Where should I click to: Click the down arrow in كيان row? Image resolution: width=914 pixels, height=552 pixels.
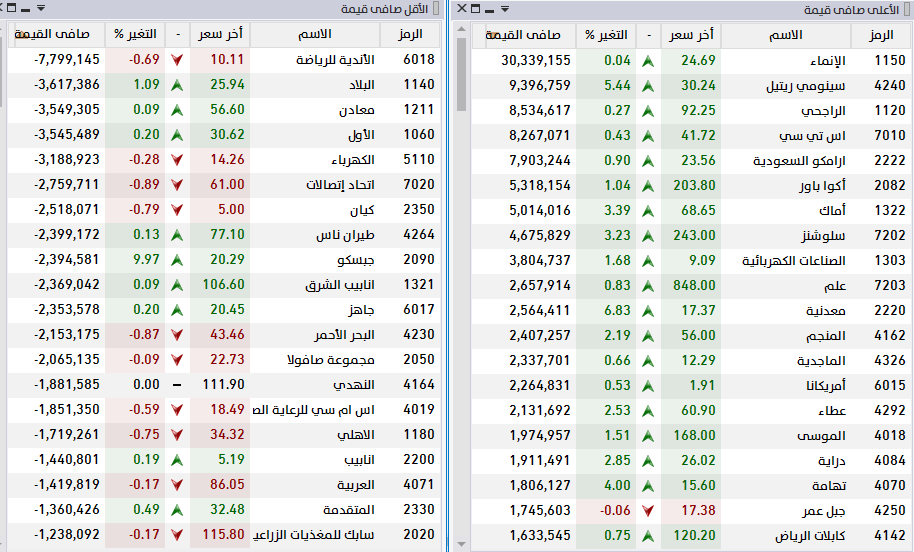177,210
